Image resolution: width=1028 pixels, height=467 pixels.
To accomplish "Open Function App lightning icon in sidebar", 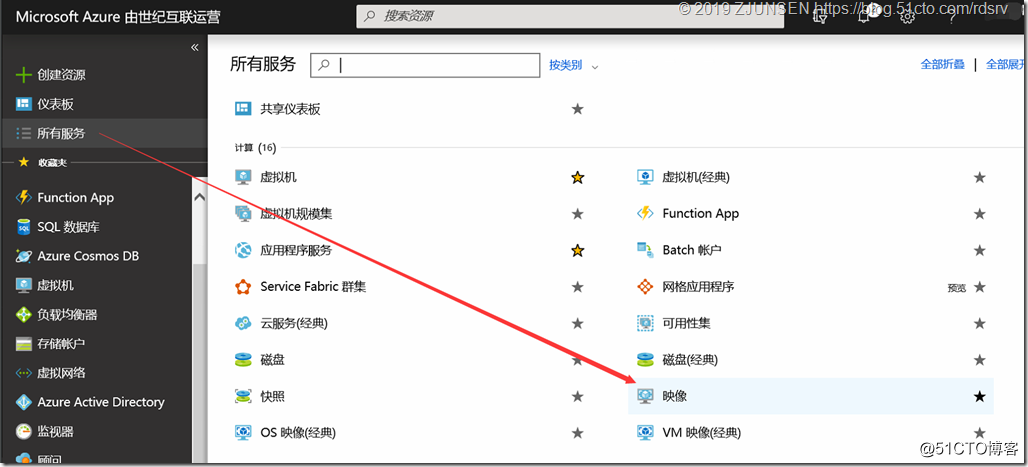I will tap(24, 197).
